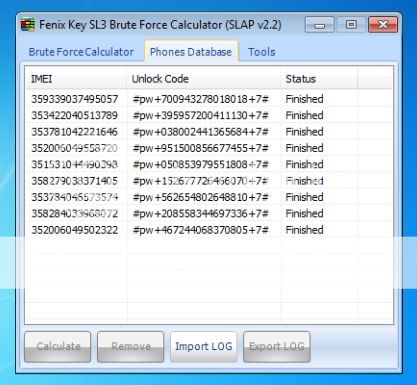
Task: Sort by the Unlock Code column header
Action: pyautogui.click(x=203, y=79)
